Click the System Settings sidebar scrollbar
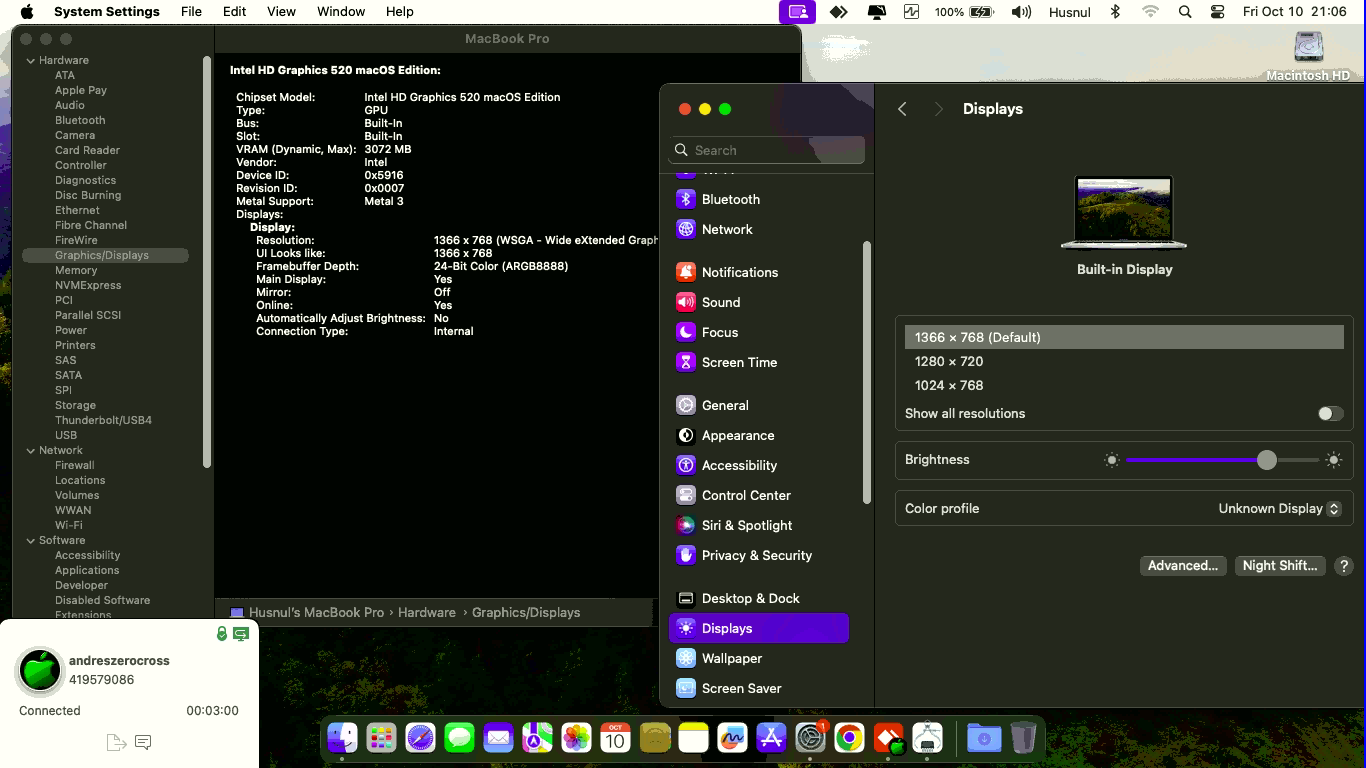 866,372
